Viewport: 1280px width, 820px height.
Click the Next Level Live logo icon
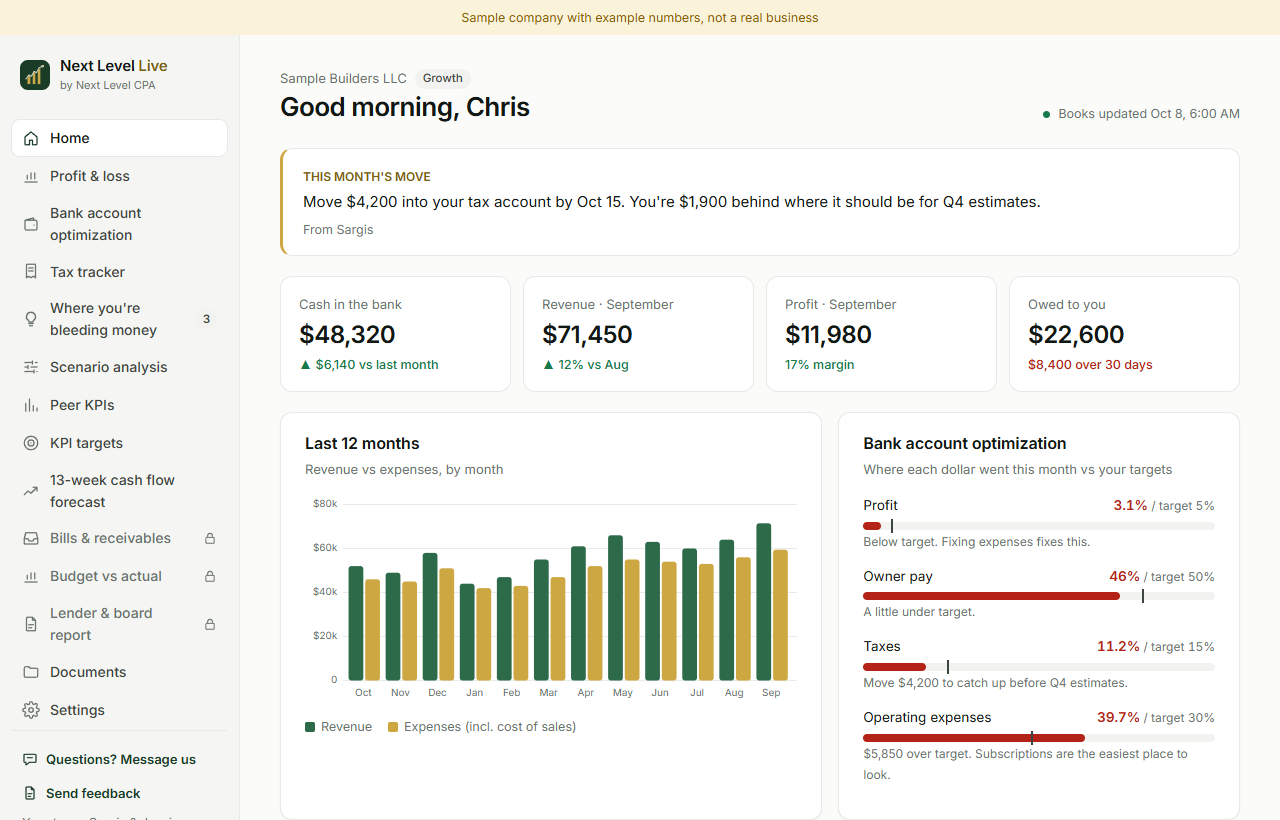click(35, 75)
